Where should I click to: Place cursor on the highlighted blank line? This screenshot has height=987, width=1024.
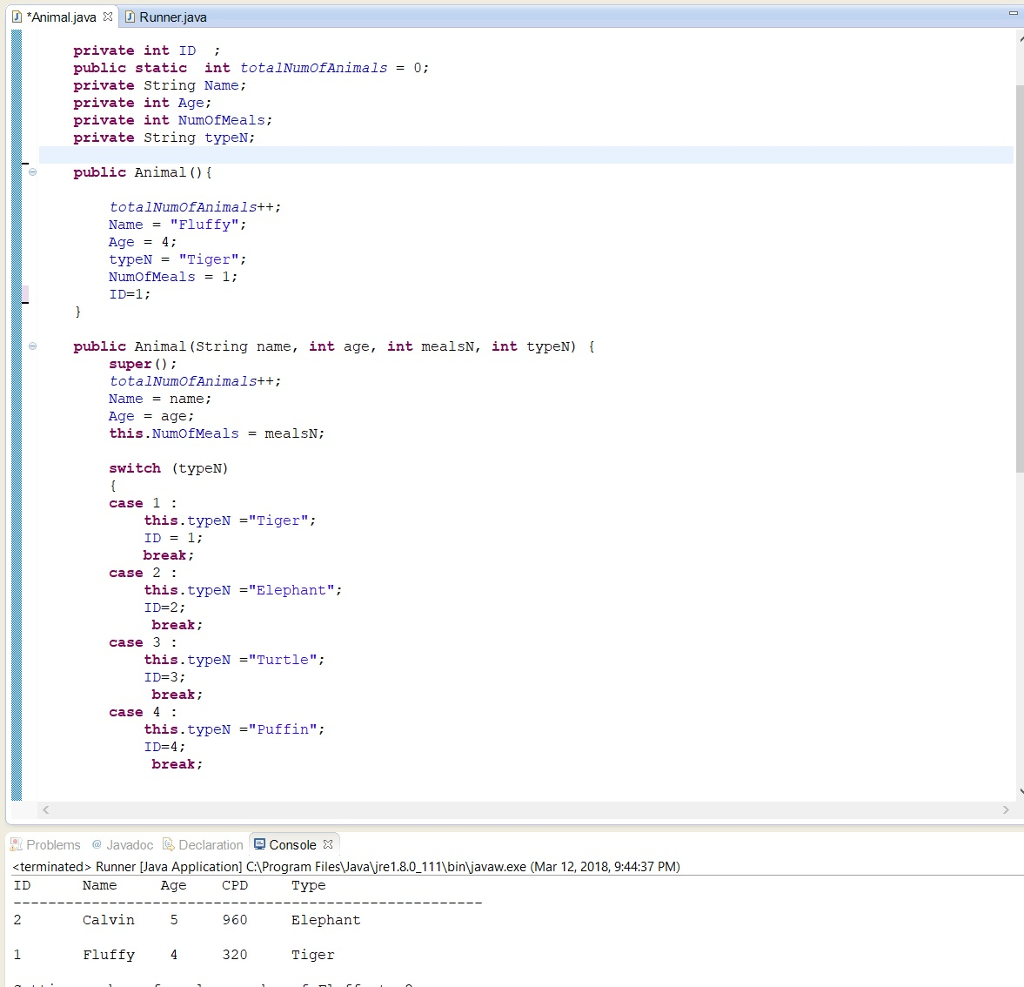(x=400, y=155)
